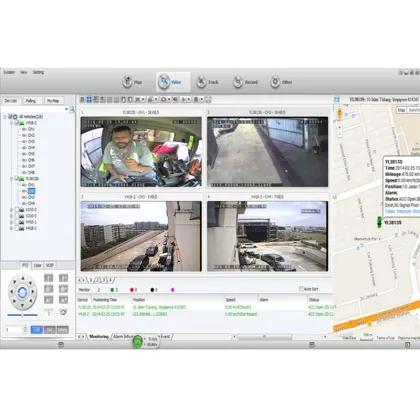Open the dropdown arrow before the fullscreen icon
The height and width of the screenshot is (420, 420).
tap(201, 99)
